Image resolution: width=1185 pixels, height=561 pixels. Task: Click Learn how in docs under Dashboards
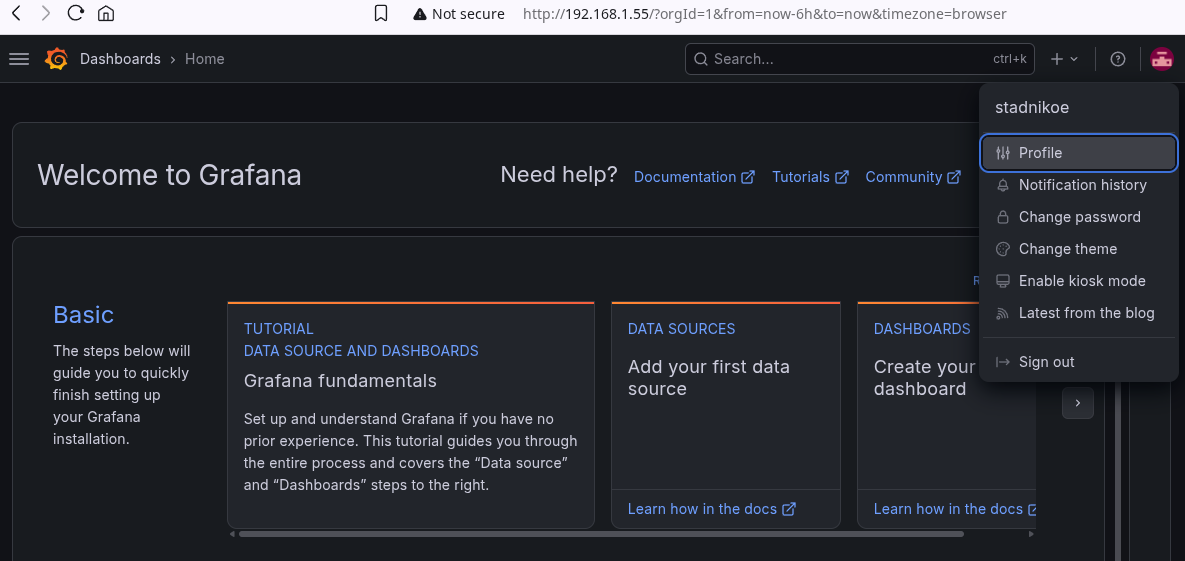pyautogui.click(x=954, y=509)
